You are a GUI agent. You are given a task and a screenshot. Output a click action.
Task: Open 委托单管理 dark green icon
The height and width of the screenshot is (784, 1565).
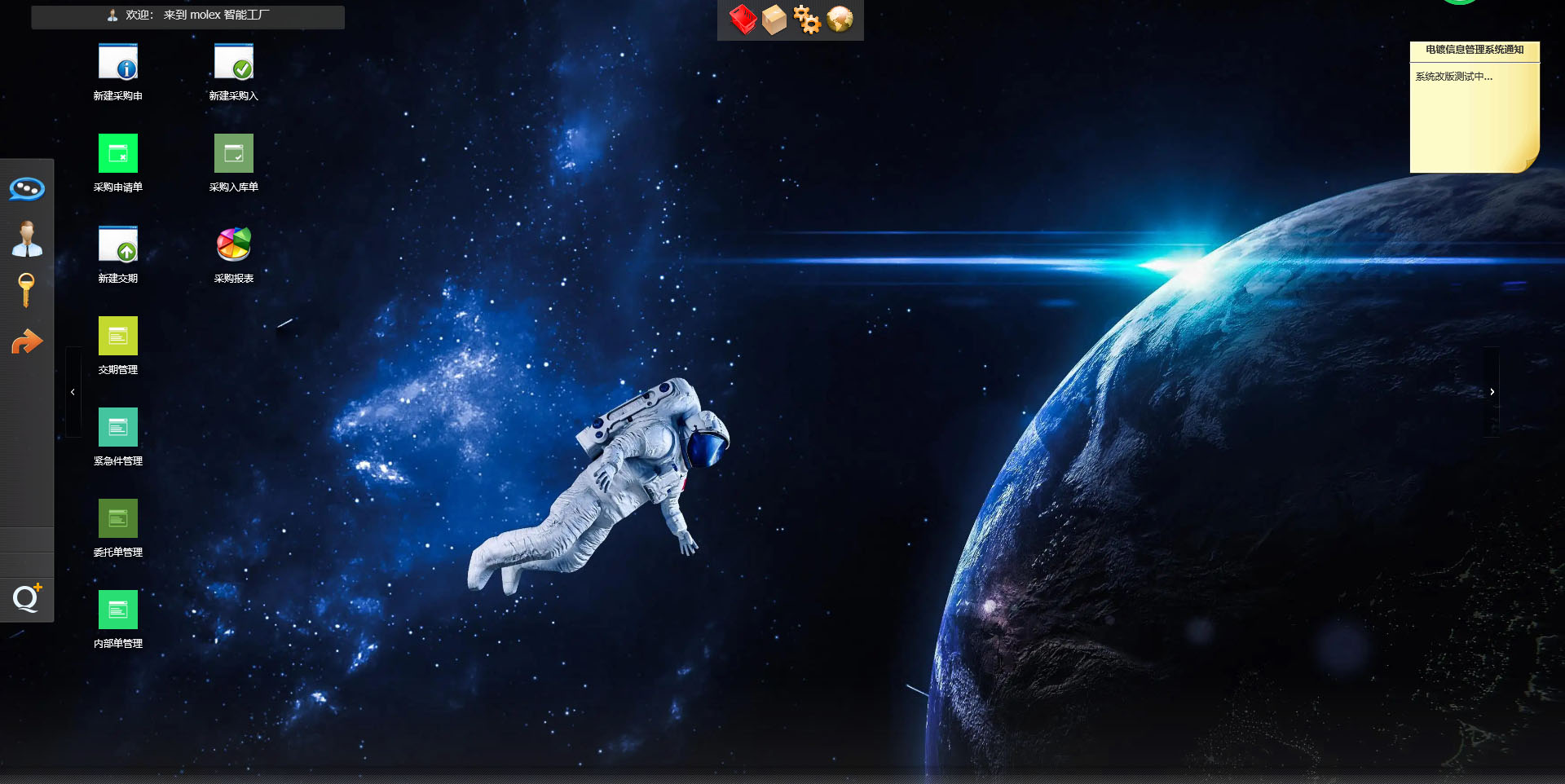tap(118, 519)
